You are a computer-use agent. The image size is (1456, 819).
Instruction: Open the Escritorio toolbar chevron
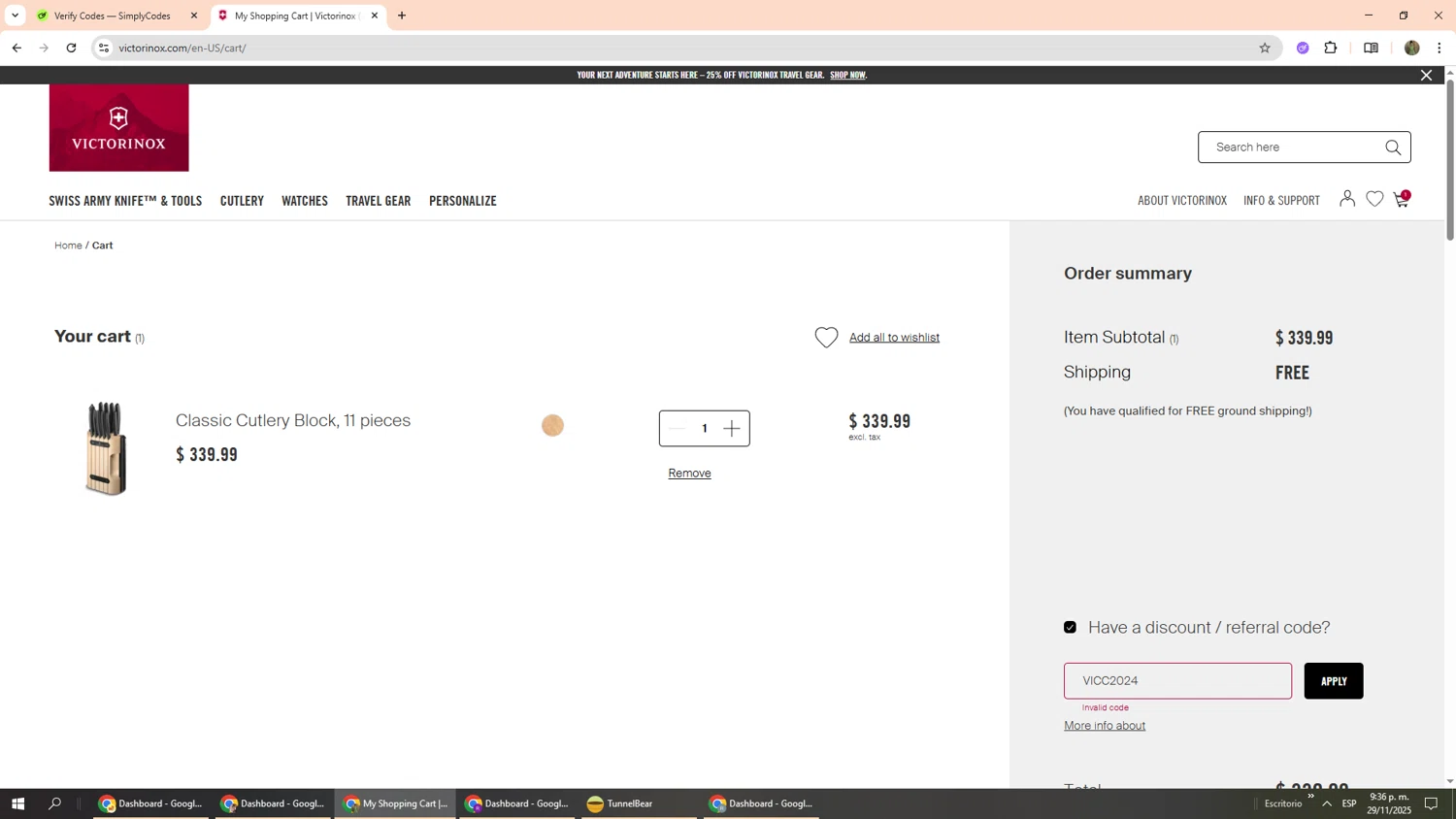pos(1310,797)
